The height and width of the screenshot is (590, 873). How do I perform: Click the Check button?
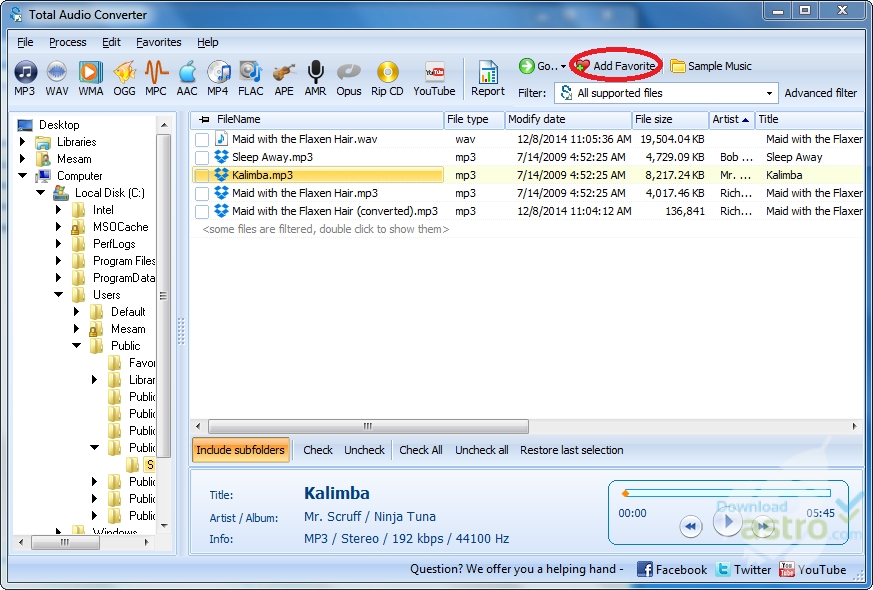(x=318, y=450)
